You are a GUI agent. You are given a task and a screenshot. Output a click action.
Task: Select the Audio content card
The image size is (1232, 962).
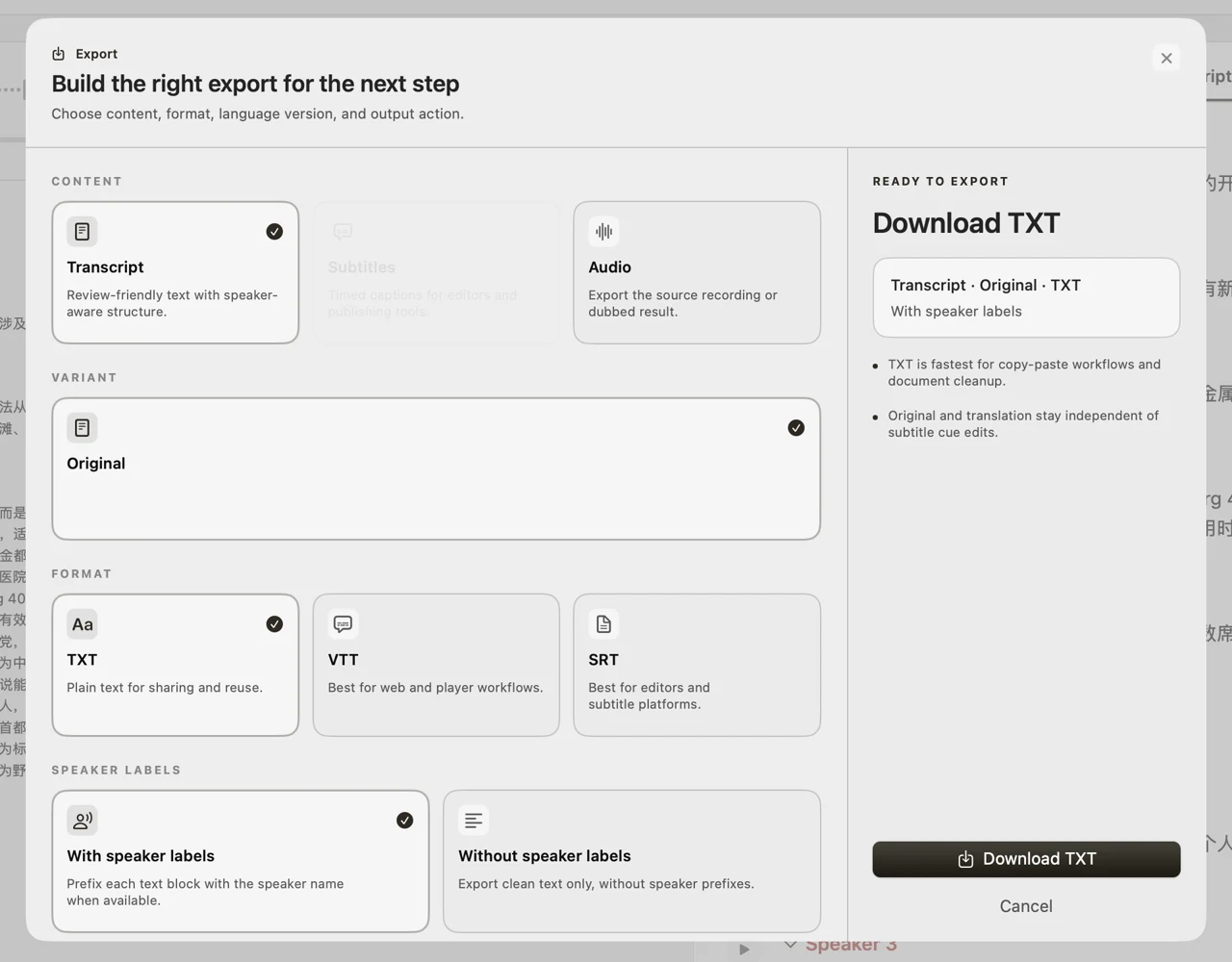697,272
